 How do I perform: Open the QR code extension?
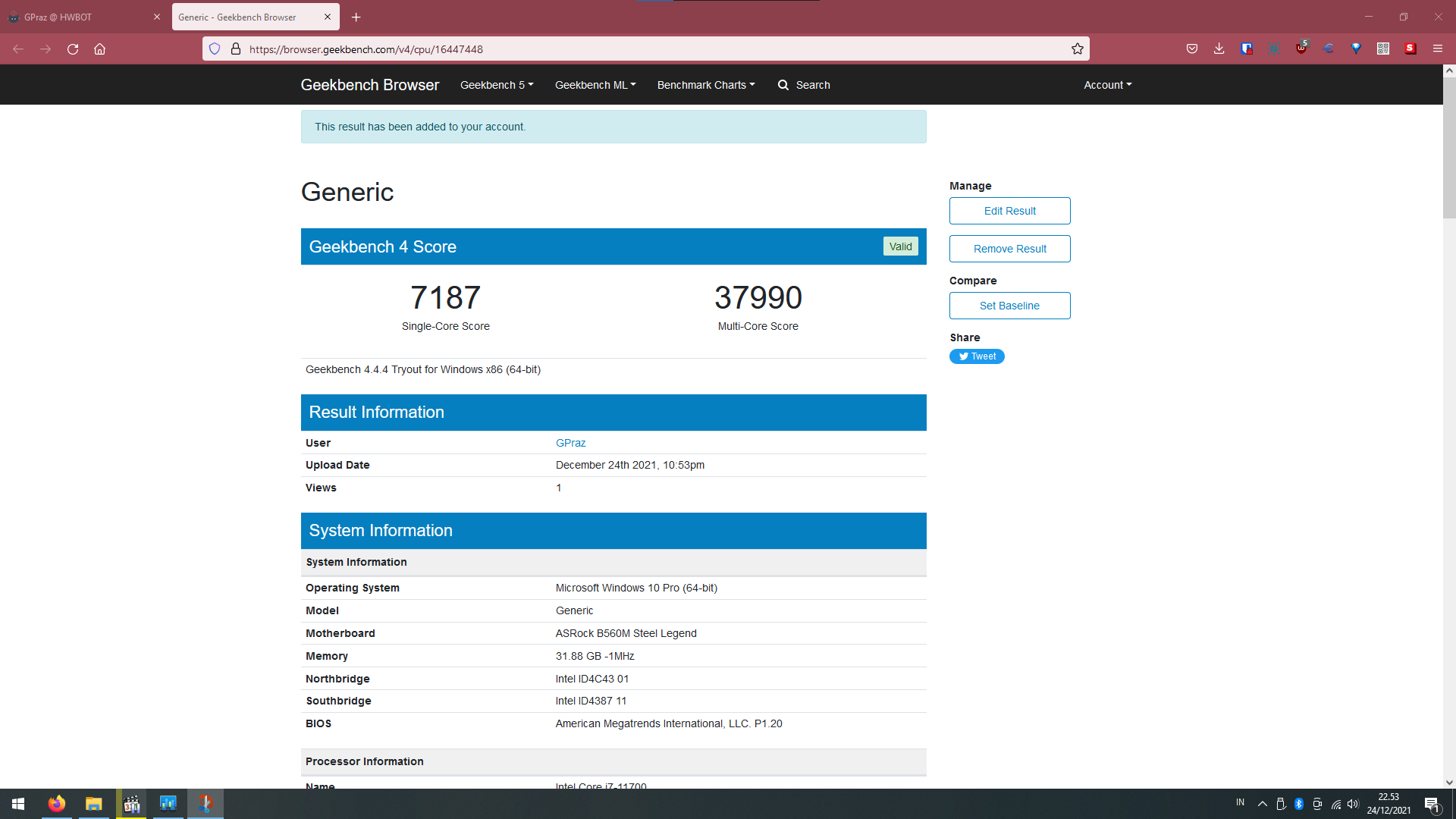1383,49
